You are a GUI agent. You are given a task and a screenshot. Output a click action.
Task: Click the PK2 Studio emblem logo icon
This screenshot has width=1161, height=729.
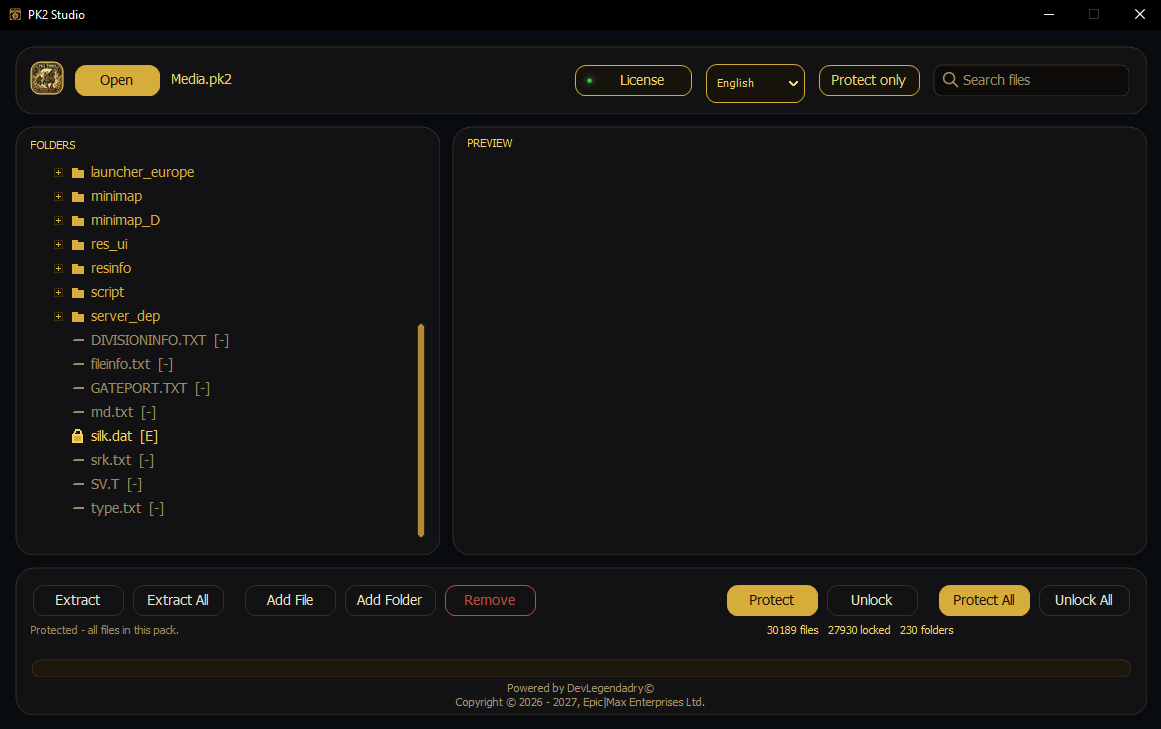point(47,78)
